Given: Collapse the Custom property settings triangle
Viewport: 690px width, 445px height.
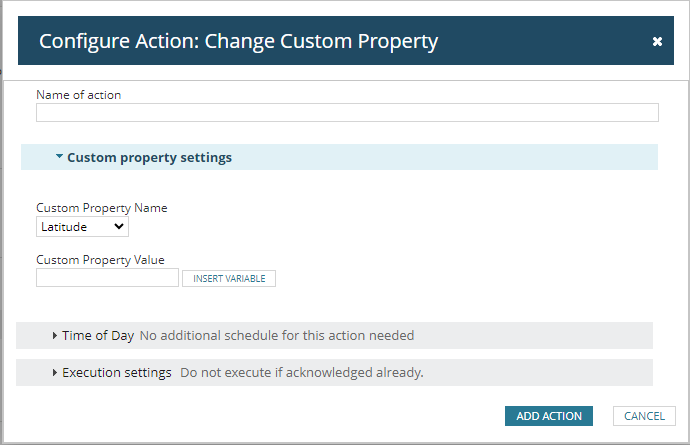Looking at the screenshot, I should pyautogui.click(x=59, y=157).
